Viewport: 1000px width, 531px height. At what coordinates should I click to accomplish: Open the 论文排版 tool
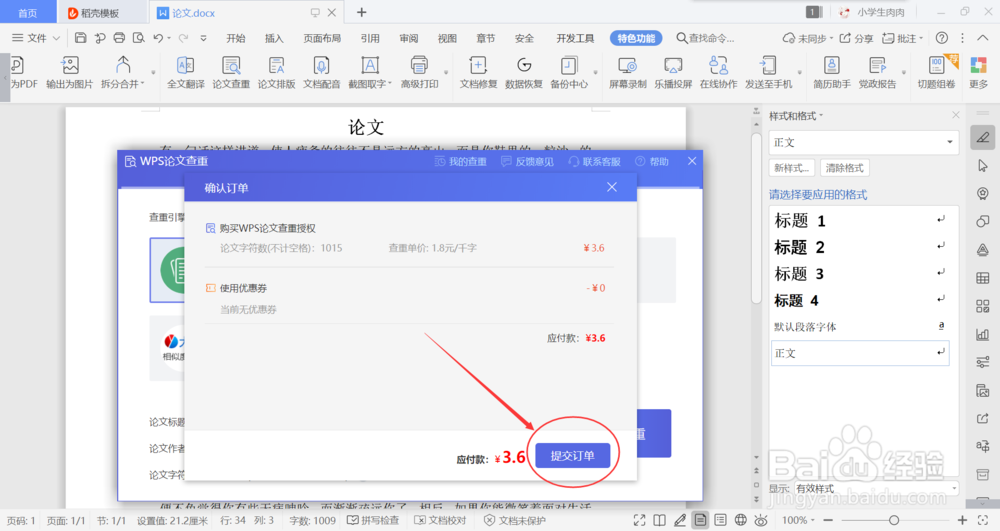tap(276, 73)
